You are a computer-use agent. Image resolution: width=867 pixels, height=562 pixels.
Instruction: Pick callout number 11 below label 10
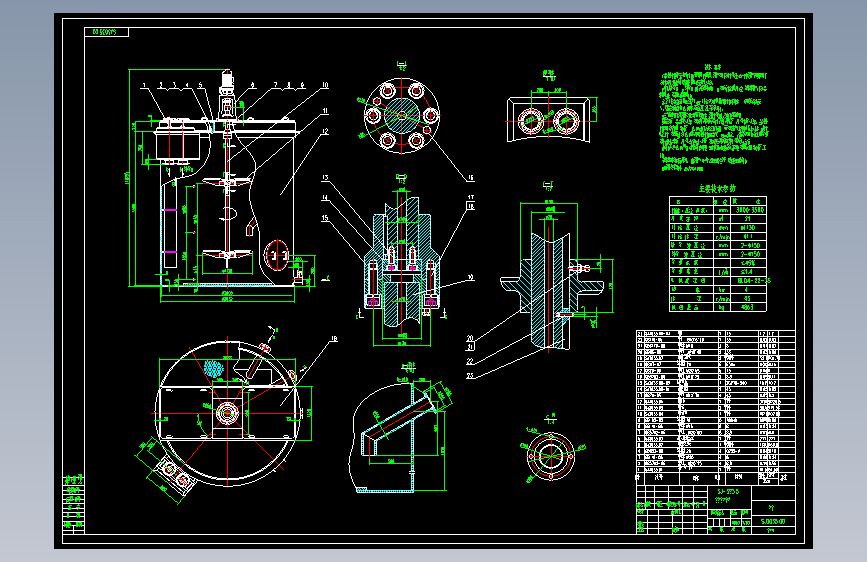pos(325,111)
